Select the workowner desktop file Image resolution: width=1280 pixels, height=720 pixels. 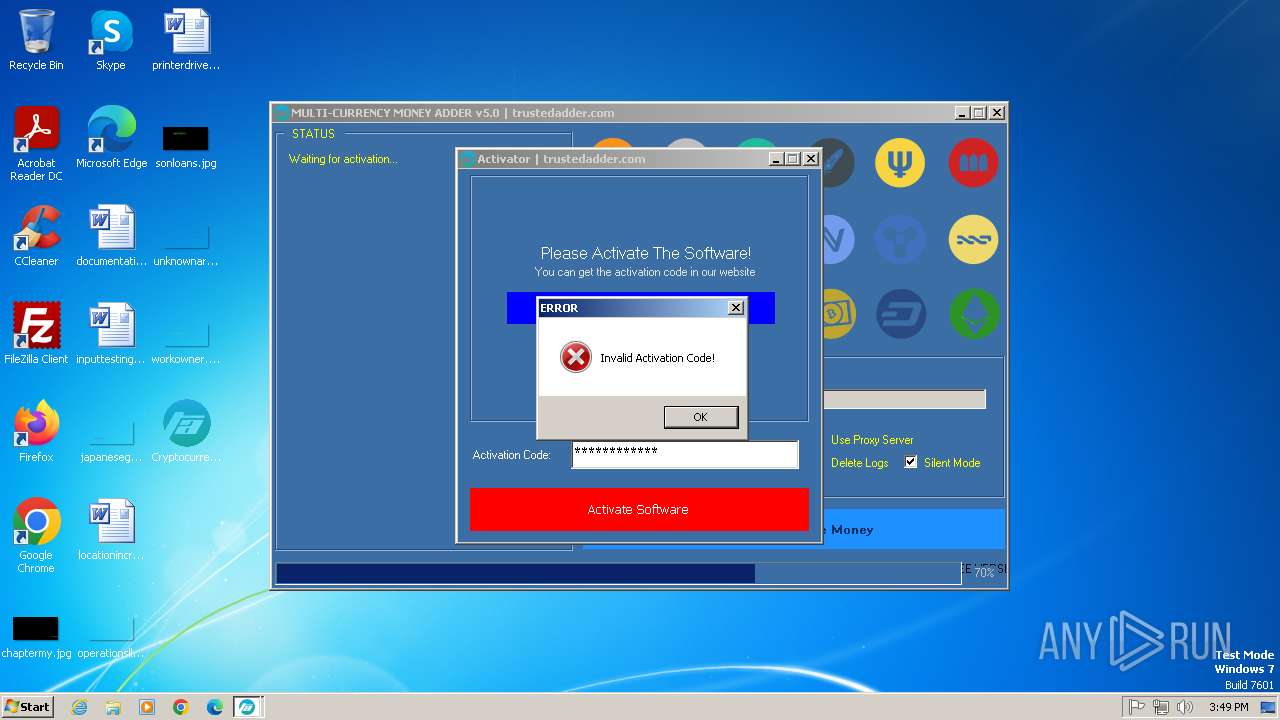(x=186, y=342)
